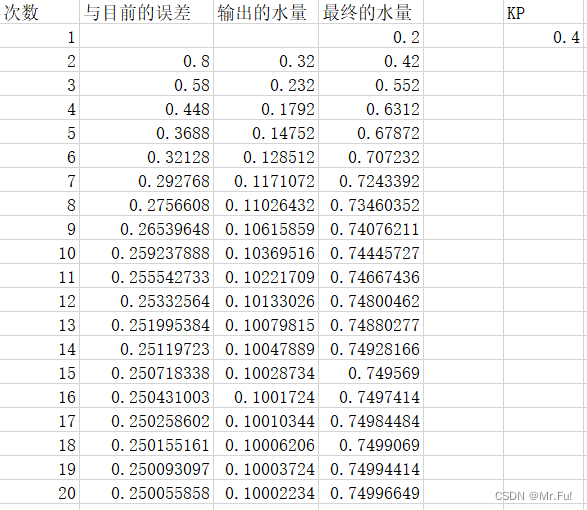
Task: Select the cell showing 0.3688
Action: pos(146,132)
